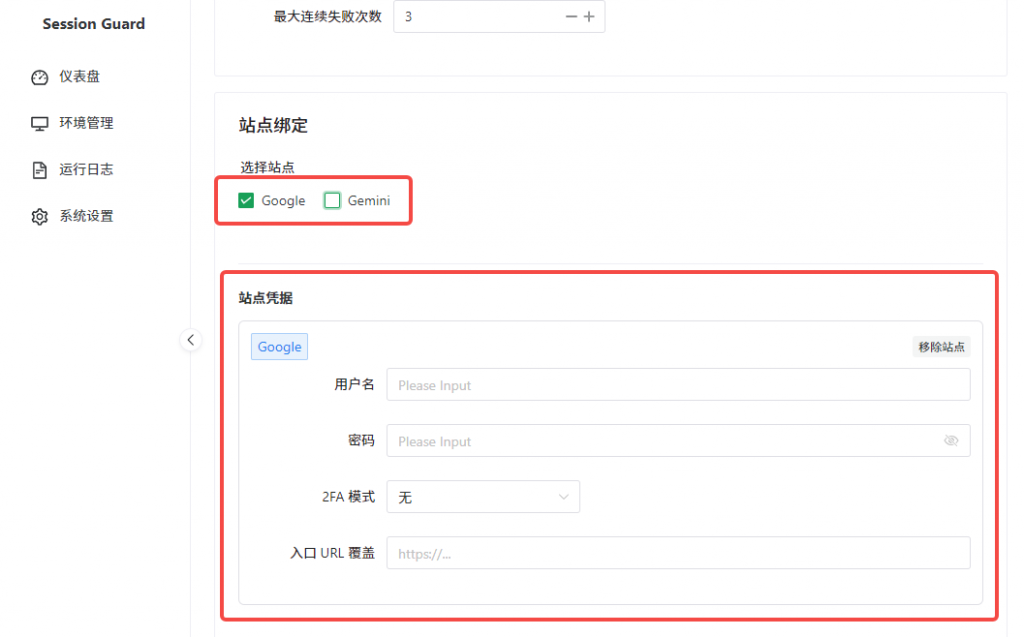This screenshot has height=637, width=1024.
Task: Uncheck the Google site checkbox
Action: (246, 201)
